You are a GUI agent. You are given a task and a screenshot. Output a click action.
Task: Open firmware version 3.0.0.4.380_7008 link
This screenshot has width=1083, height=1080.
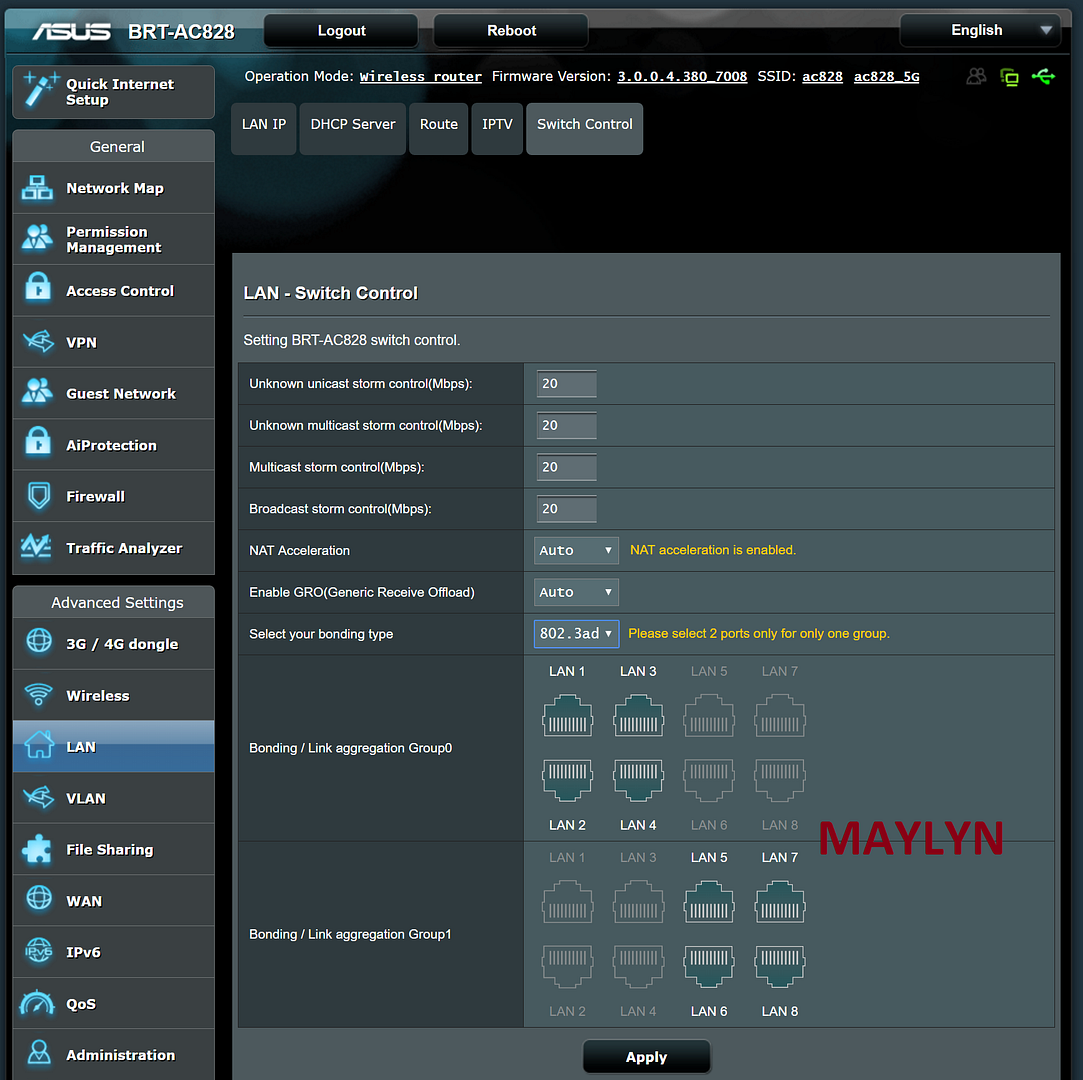click(682, 77)
